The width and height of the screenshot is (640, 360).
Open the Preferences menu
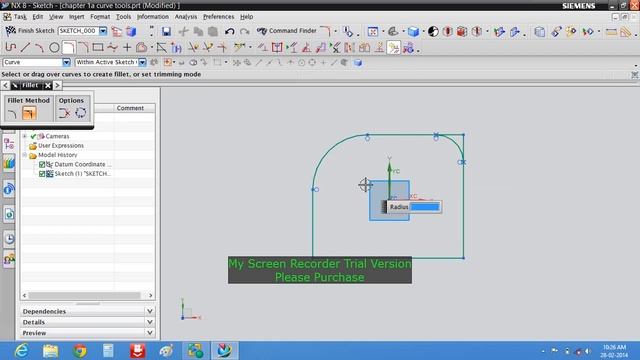(x=218, y=17)
